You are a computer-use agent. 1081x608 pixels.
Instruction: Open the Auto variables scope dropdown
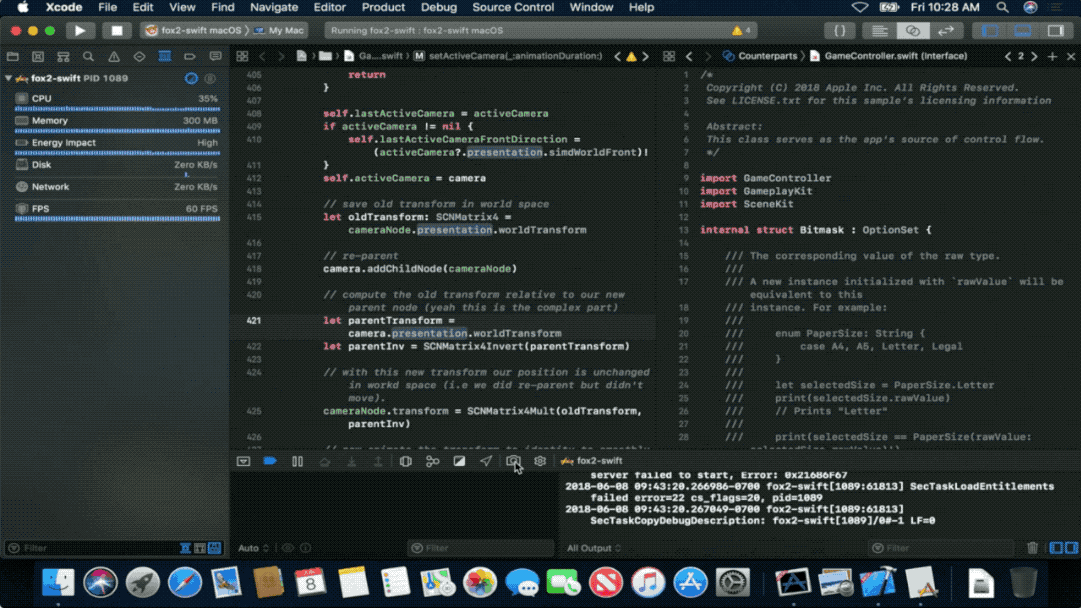[x=253, y=548]
